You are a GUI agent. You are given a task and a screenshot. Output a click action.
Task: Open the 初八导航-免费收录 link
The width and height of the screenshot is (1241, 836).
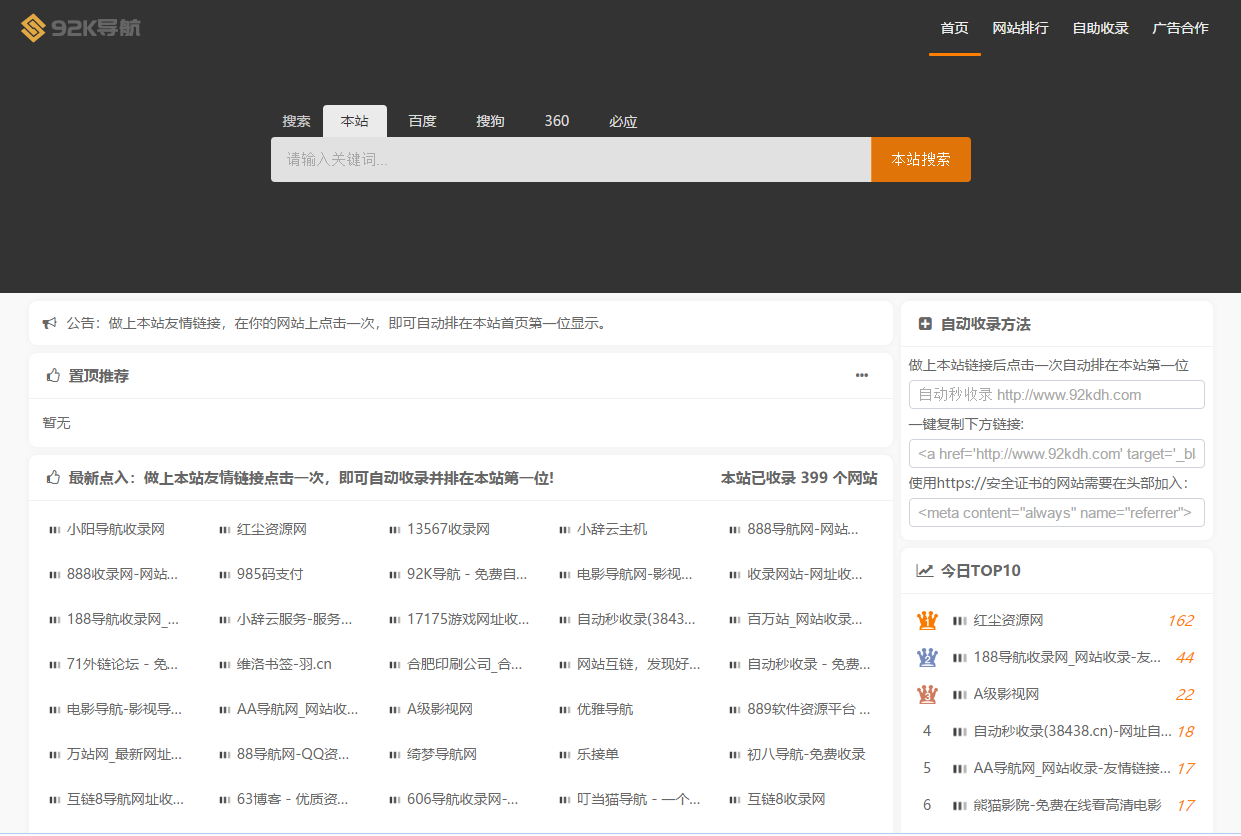click(x=806, y=754)
